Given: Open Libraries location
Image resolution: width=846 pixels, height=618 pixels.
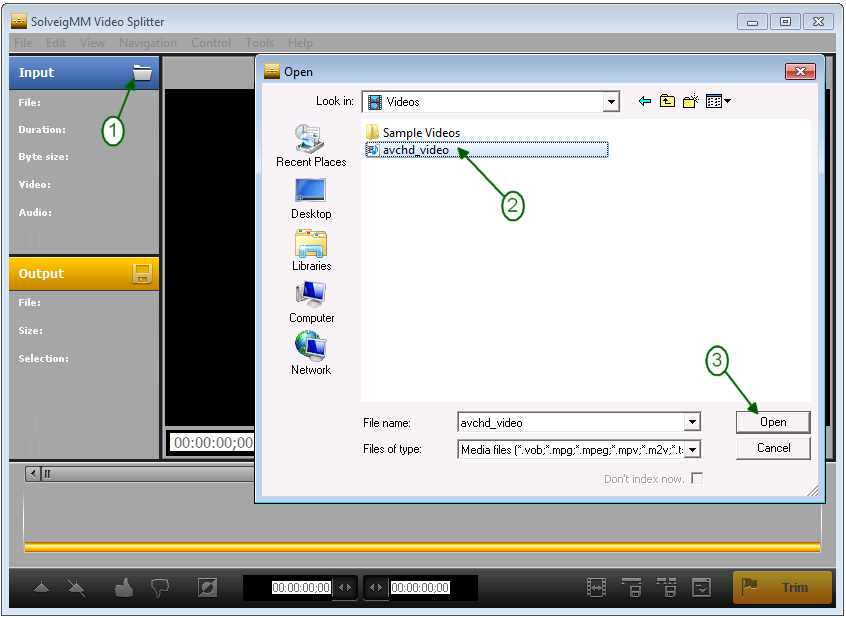Looking at the screenshot, I should click(x=311, y=250).
